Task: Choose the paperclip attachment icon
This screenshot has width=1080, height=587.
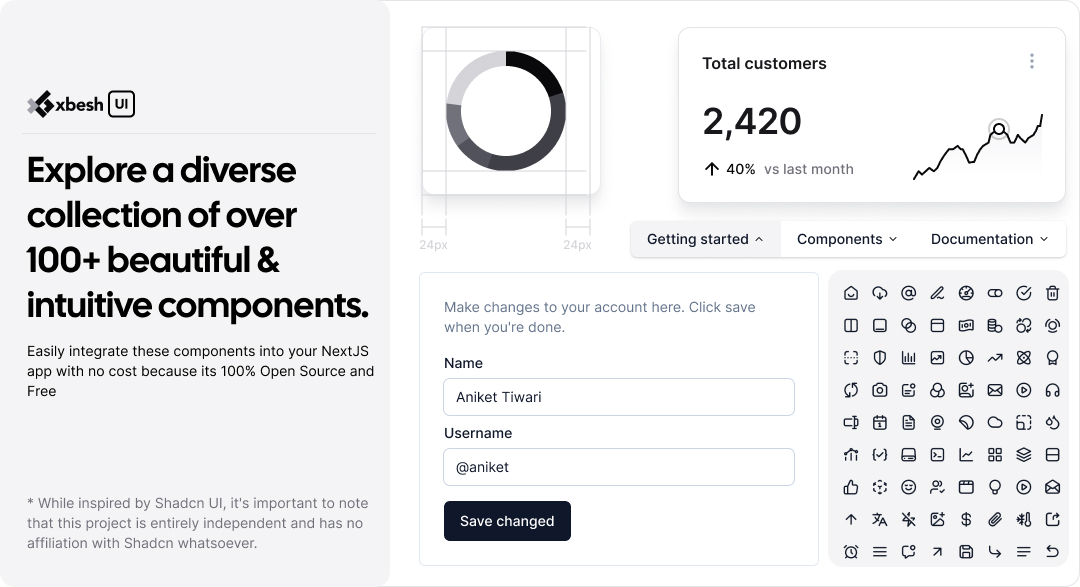Action: (995, 519)
